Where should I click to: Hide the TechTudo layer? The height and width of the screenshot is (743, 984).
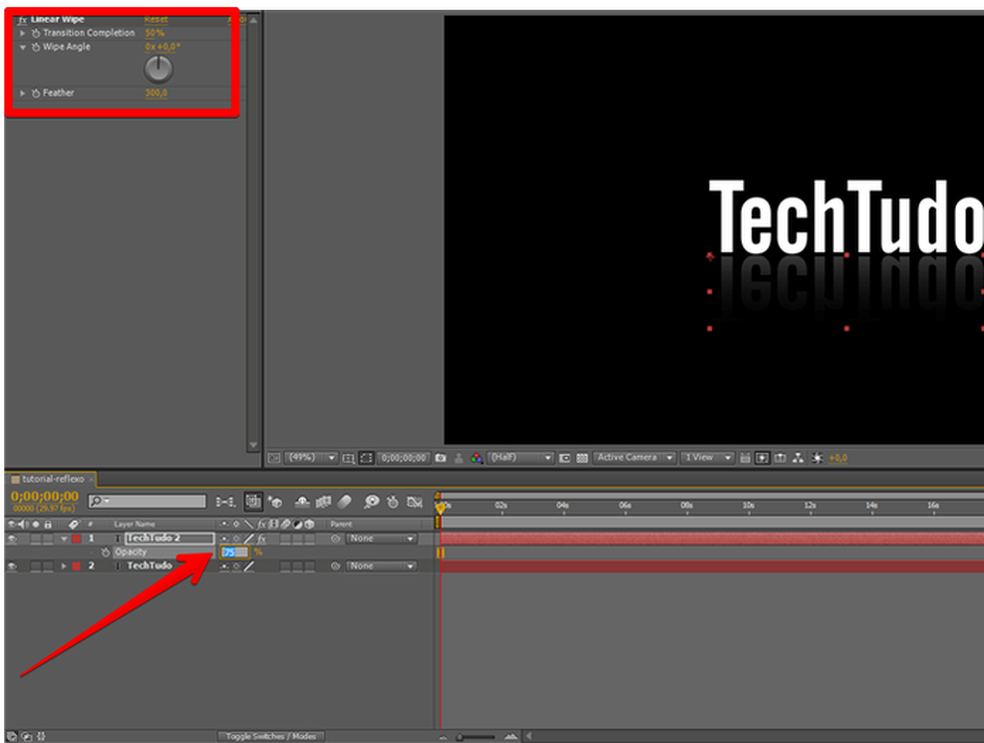coord(12,567)
